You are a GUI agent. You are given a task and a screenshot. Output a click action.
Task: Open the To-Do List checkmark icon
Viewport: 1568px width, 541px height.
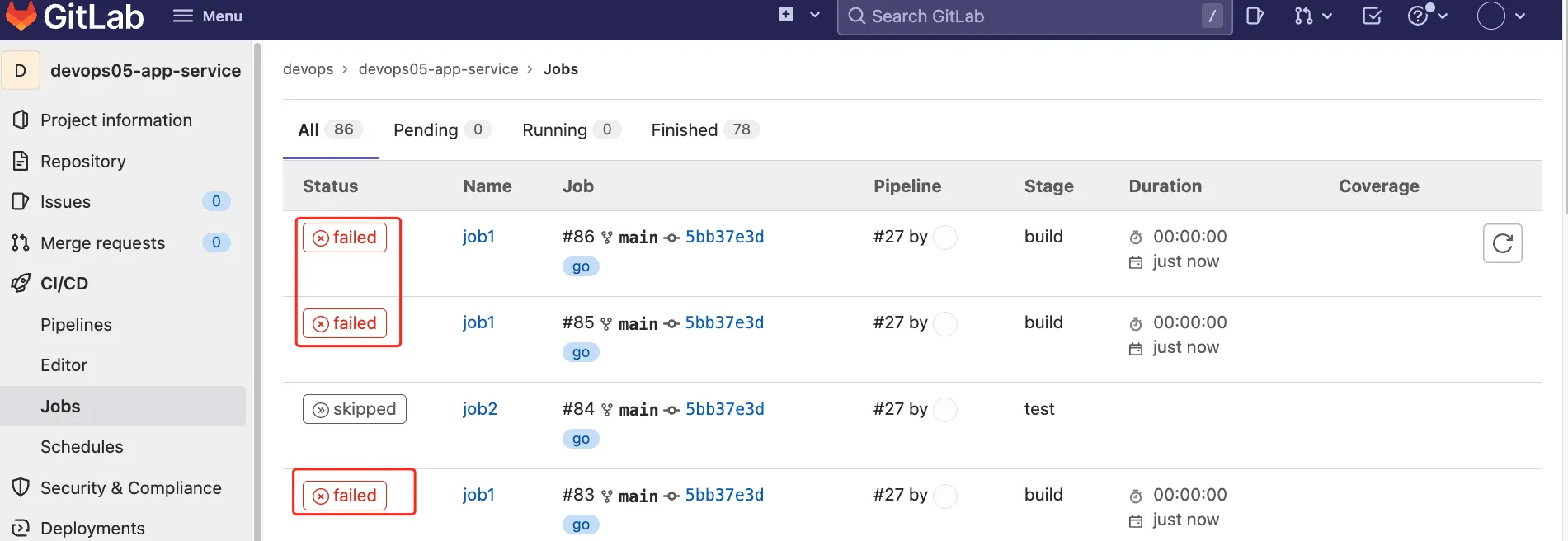tap(1372, 16)
